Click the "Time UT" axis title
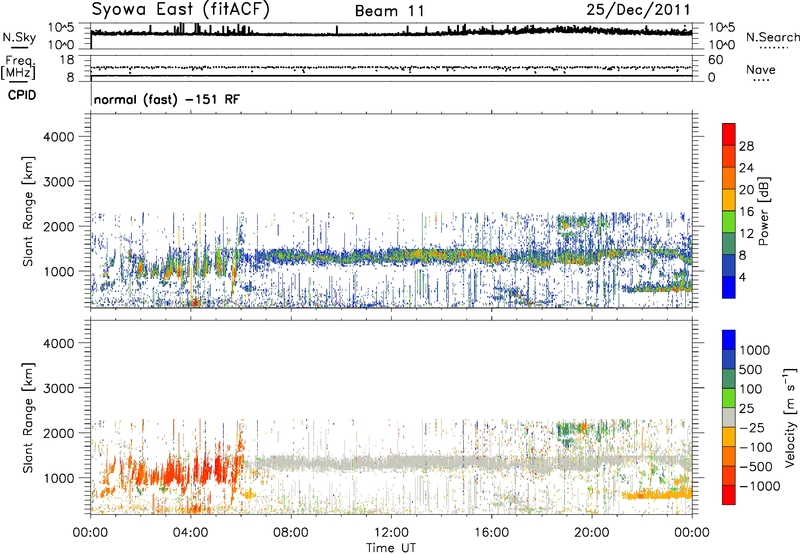This screenshot has width=800, height=554. pyautogui.click(x=391, y=548)
